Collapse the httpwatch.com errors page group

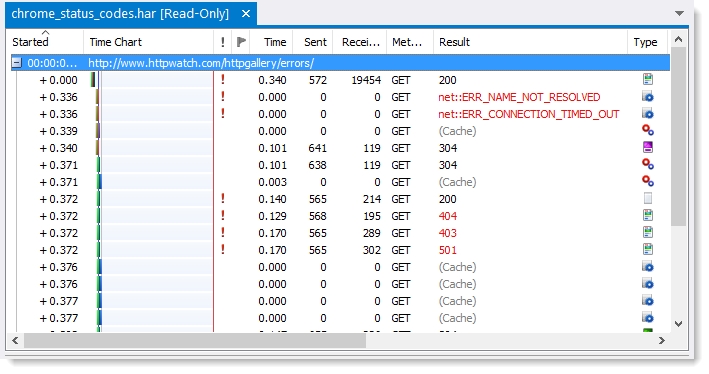click(x=16, y=62)
